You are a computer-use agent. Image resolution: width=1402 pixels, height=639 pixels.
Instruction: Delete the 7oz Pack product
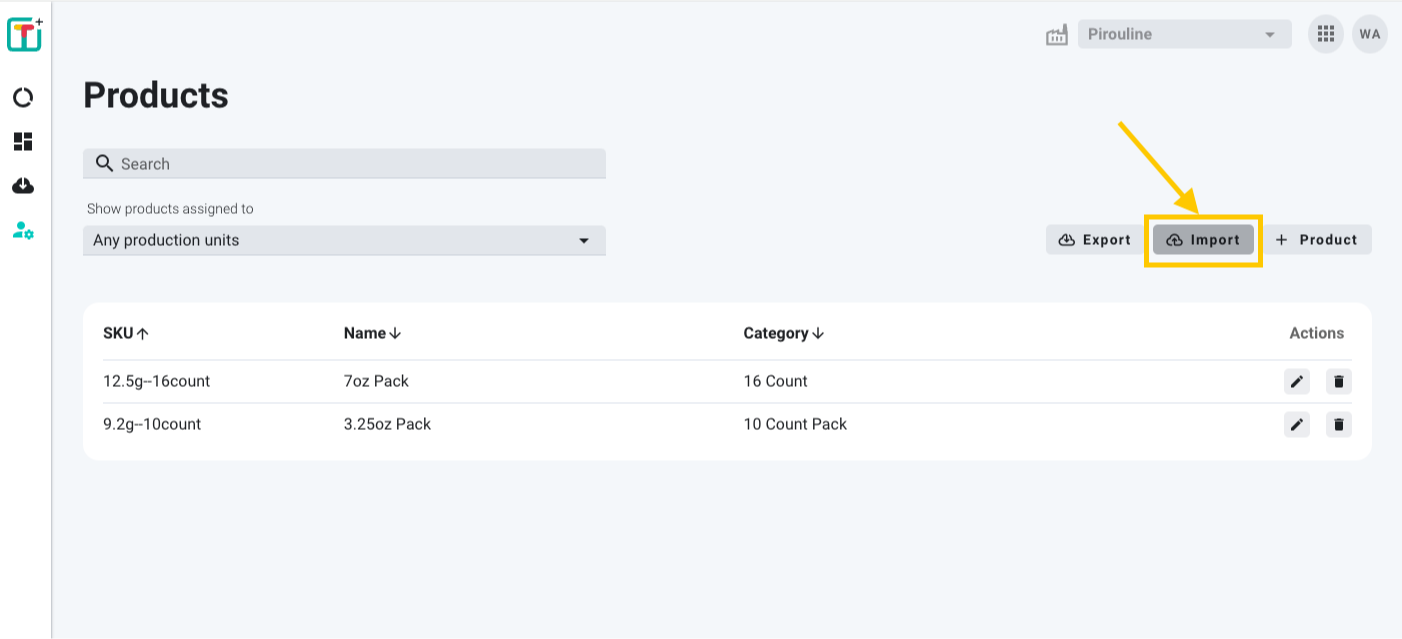point(1339,381)
